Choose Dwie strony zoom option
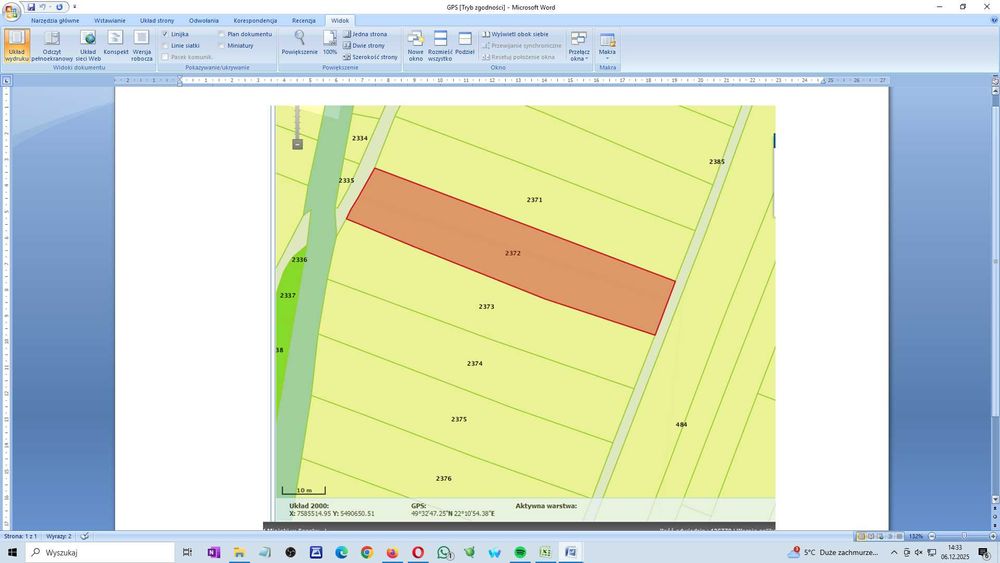This screenshot has height=563, width=1000. point(364,46)
